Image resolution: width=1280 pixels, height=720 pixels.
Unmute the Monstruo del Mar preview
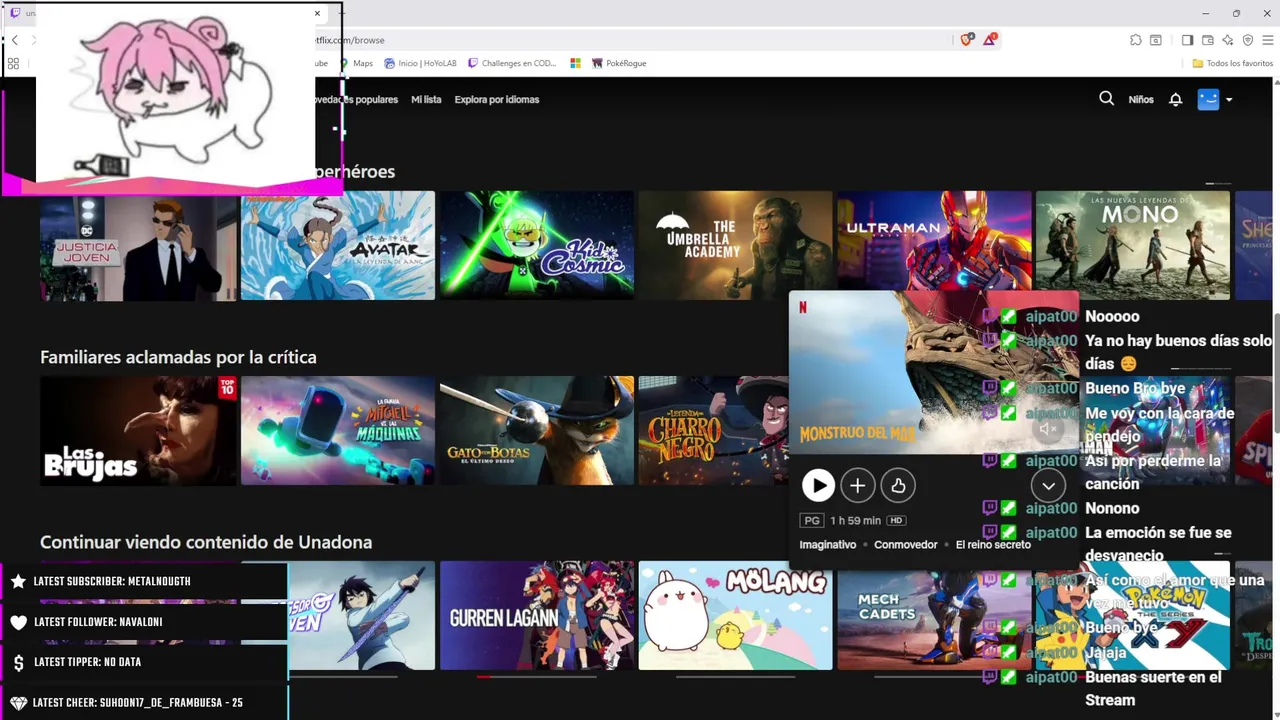coord(1048,429)
